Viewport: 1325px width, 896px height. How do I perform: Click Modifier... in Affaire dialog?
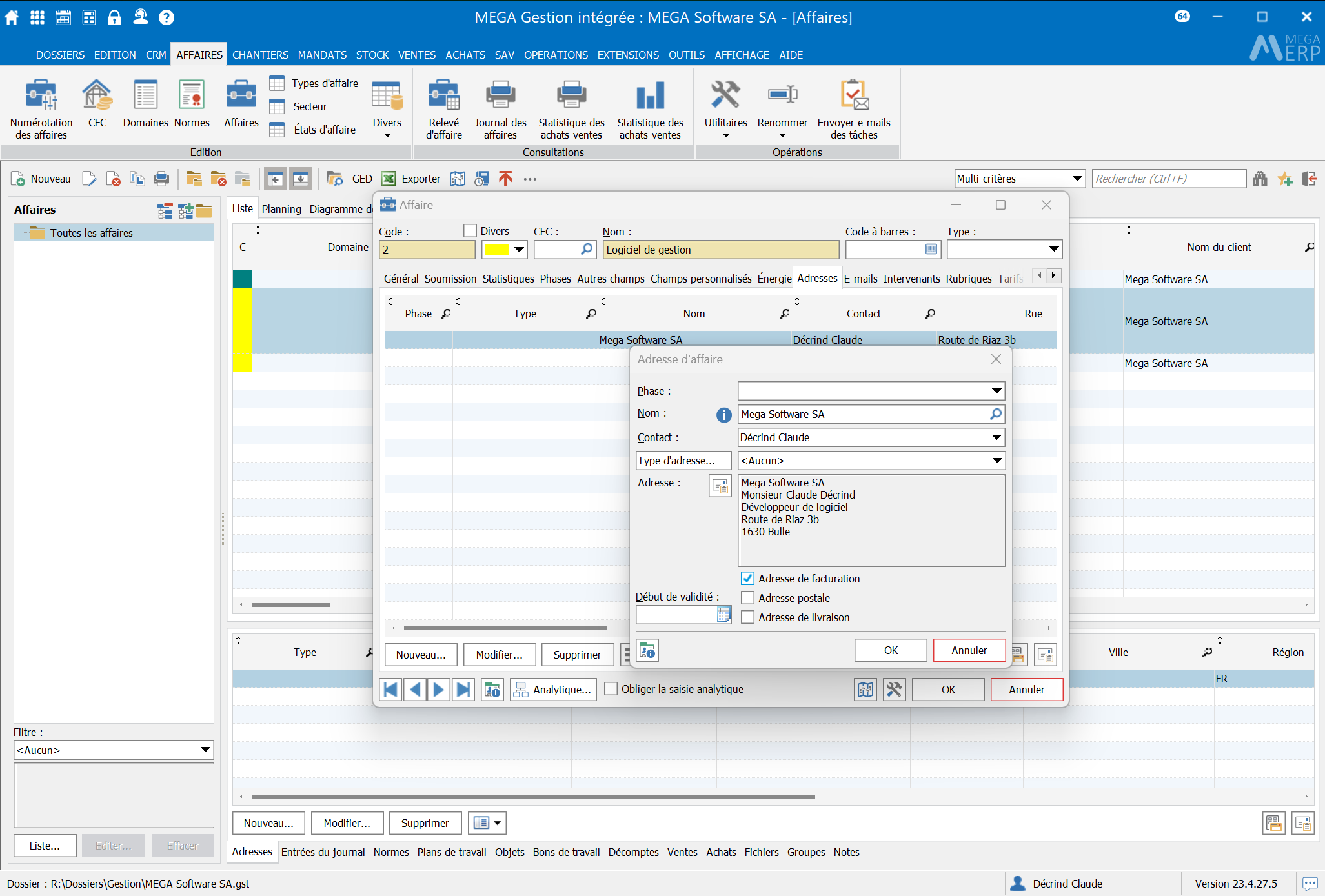click(x=499, y=655)
